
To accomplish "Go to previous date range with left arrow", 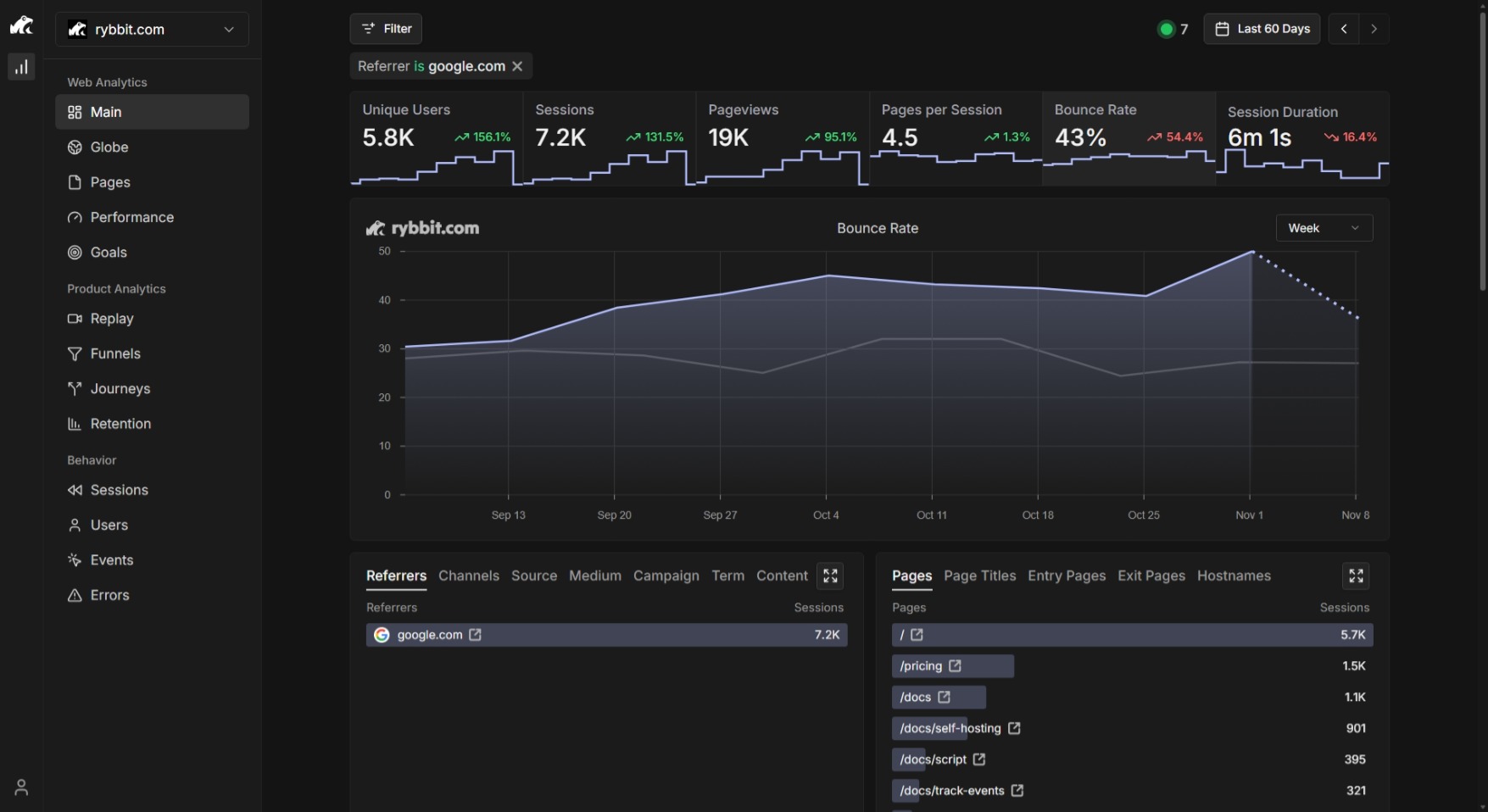I will pyautogui.click(x=1344, y=29).
